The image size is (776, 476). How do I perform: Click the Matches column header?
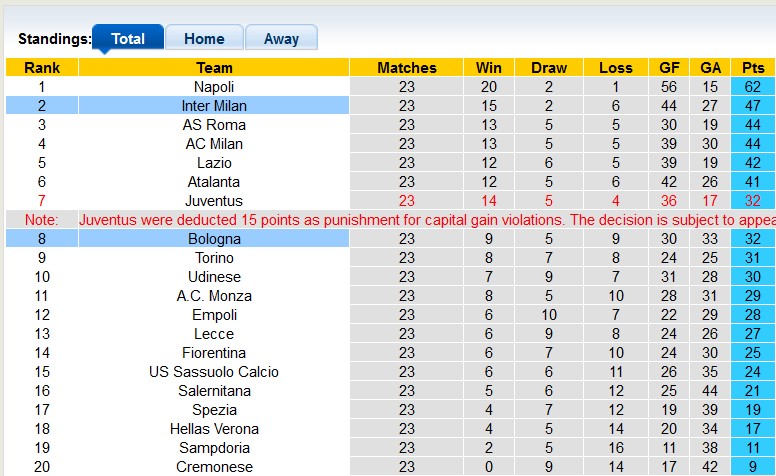coord(407,68)
